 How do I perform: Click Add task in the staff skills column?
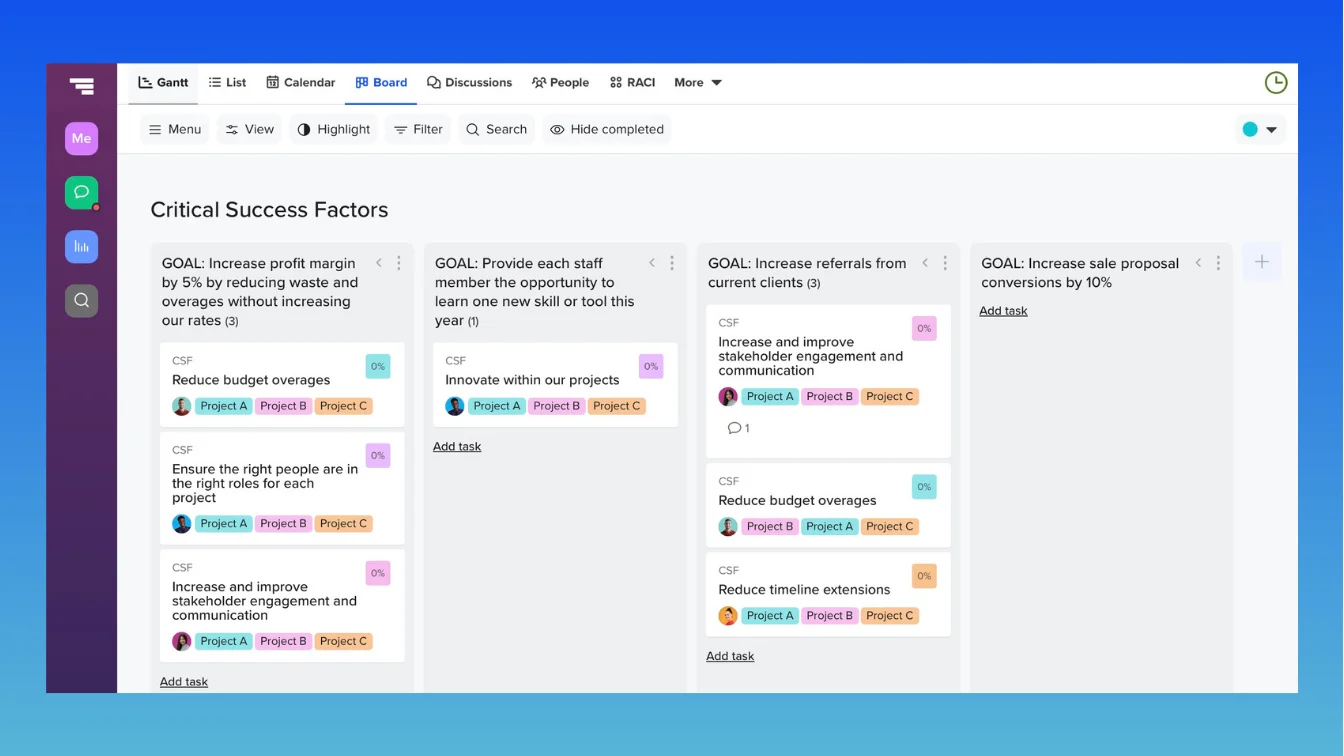457,446
